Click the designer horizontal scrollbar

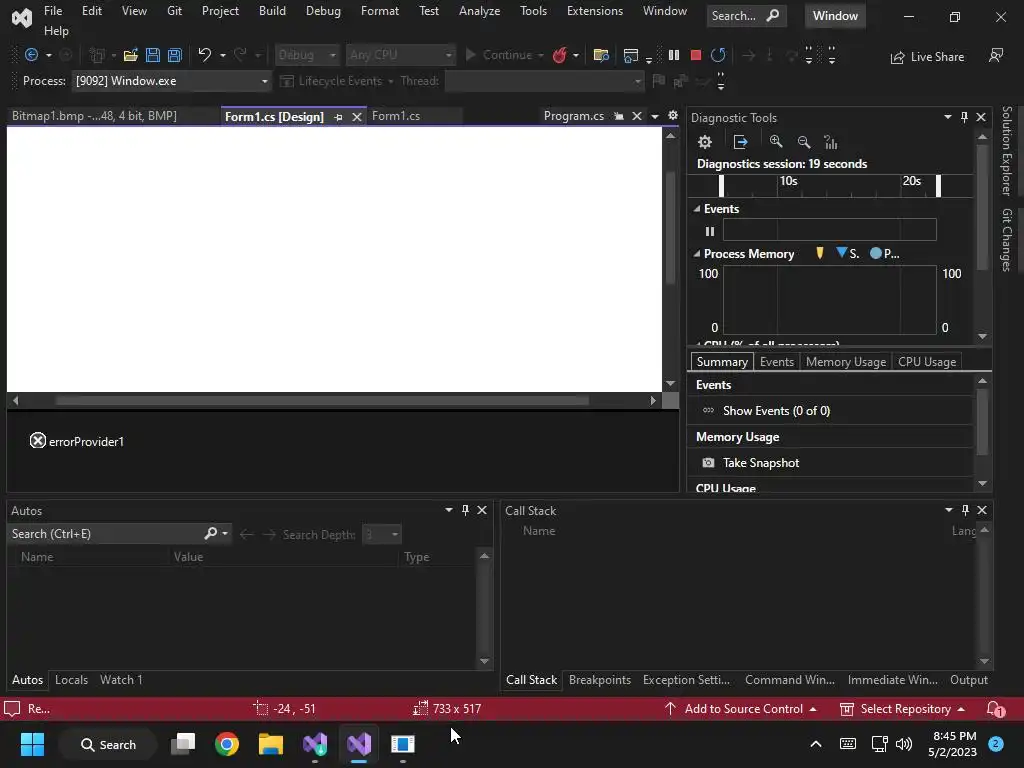[322, 400]
